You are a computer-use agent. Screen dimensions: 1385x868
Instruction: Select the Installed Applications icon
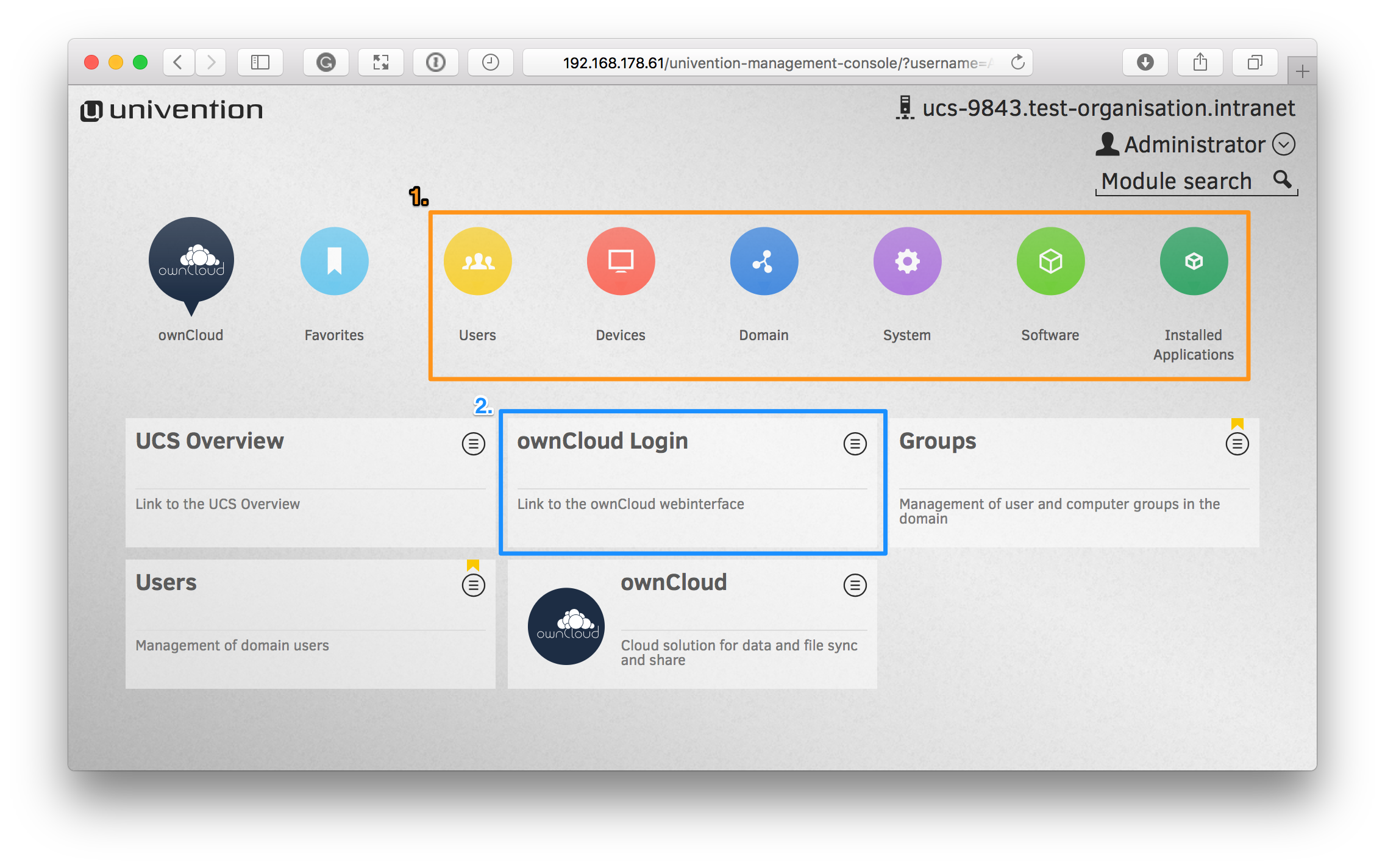click(1193, 261)
